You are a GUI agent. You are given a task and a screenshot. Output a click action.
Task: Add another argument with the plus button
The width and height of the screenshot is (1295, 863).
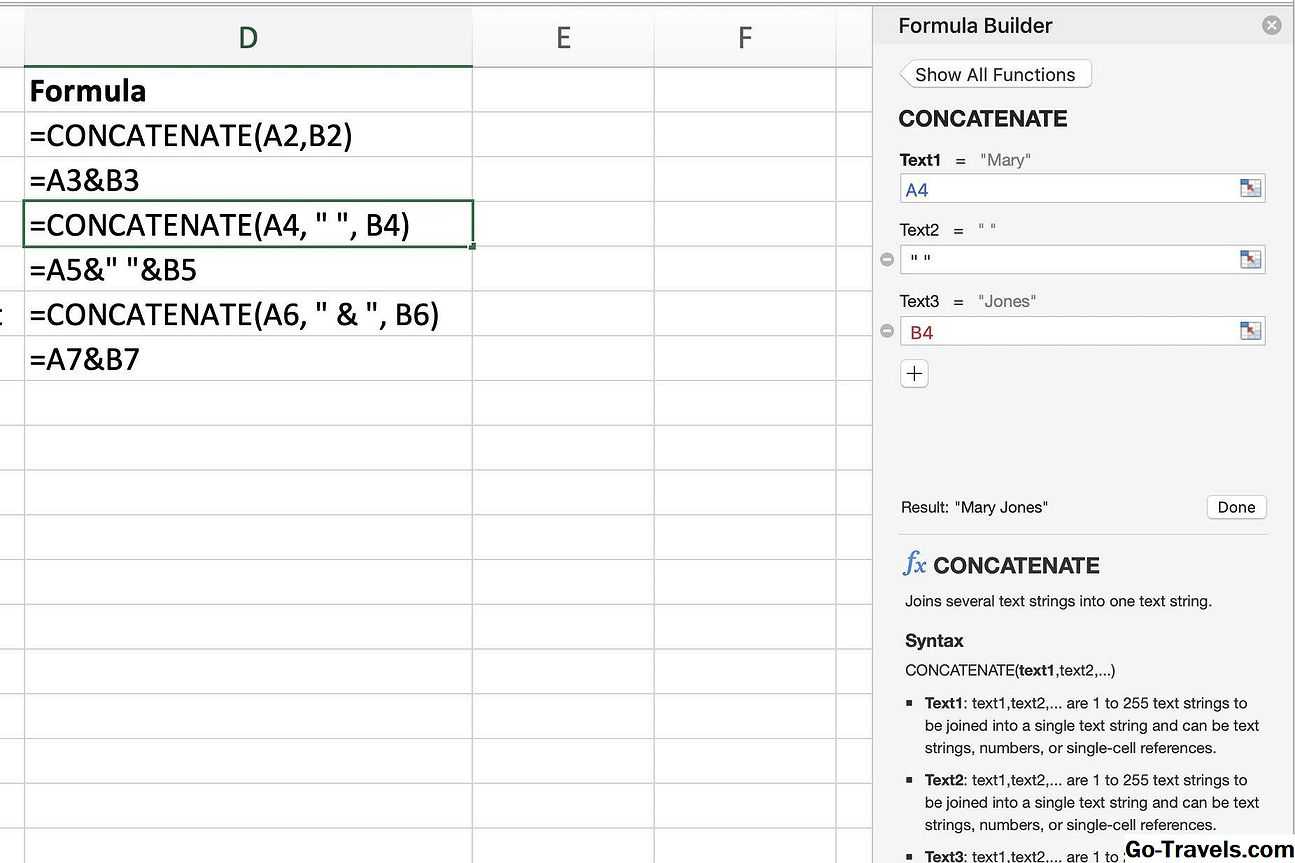[x=914, y=374]
